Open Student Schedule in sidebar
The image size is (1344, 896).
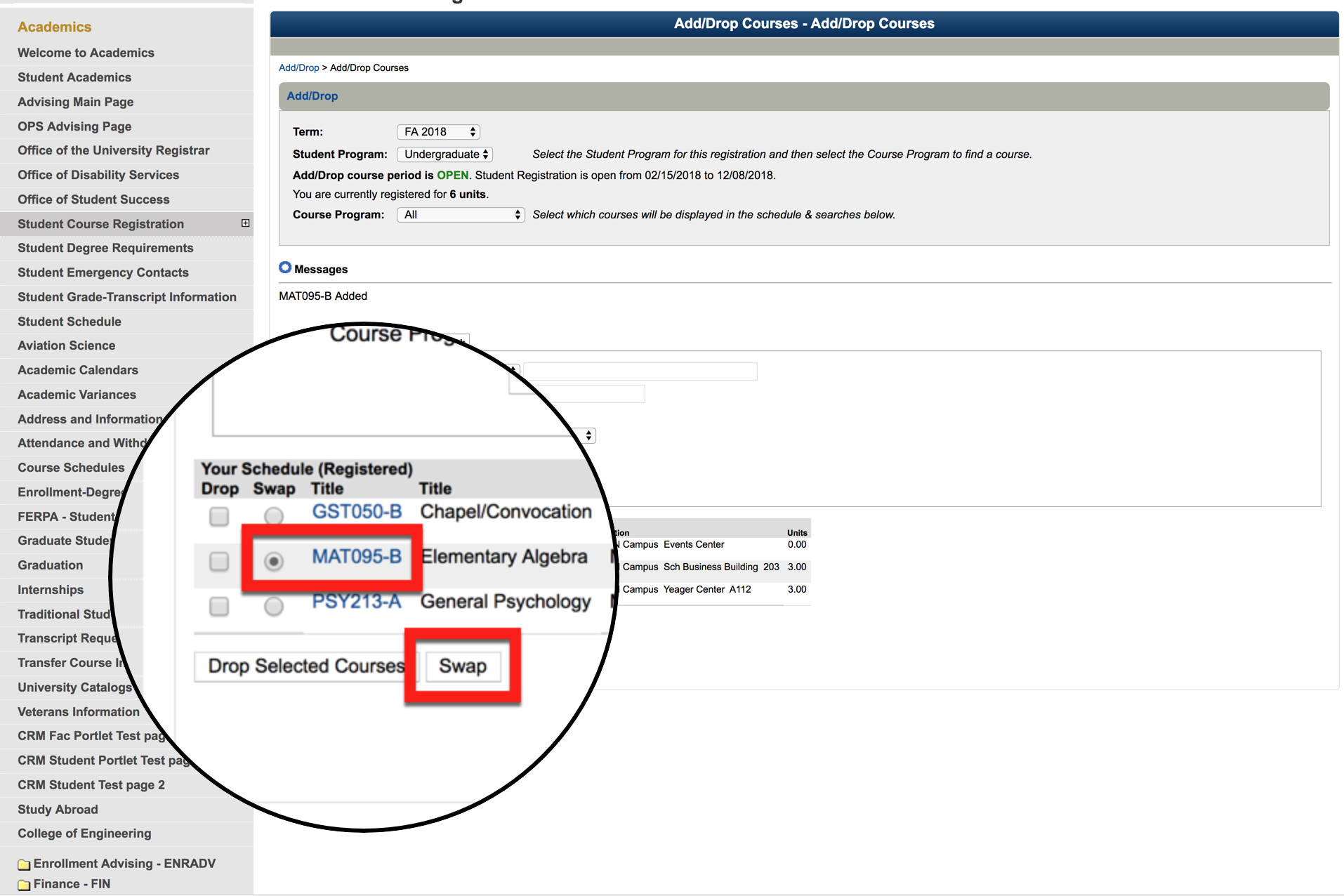coord(70,322)
